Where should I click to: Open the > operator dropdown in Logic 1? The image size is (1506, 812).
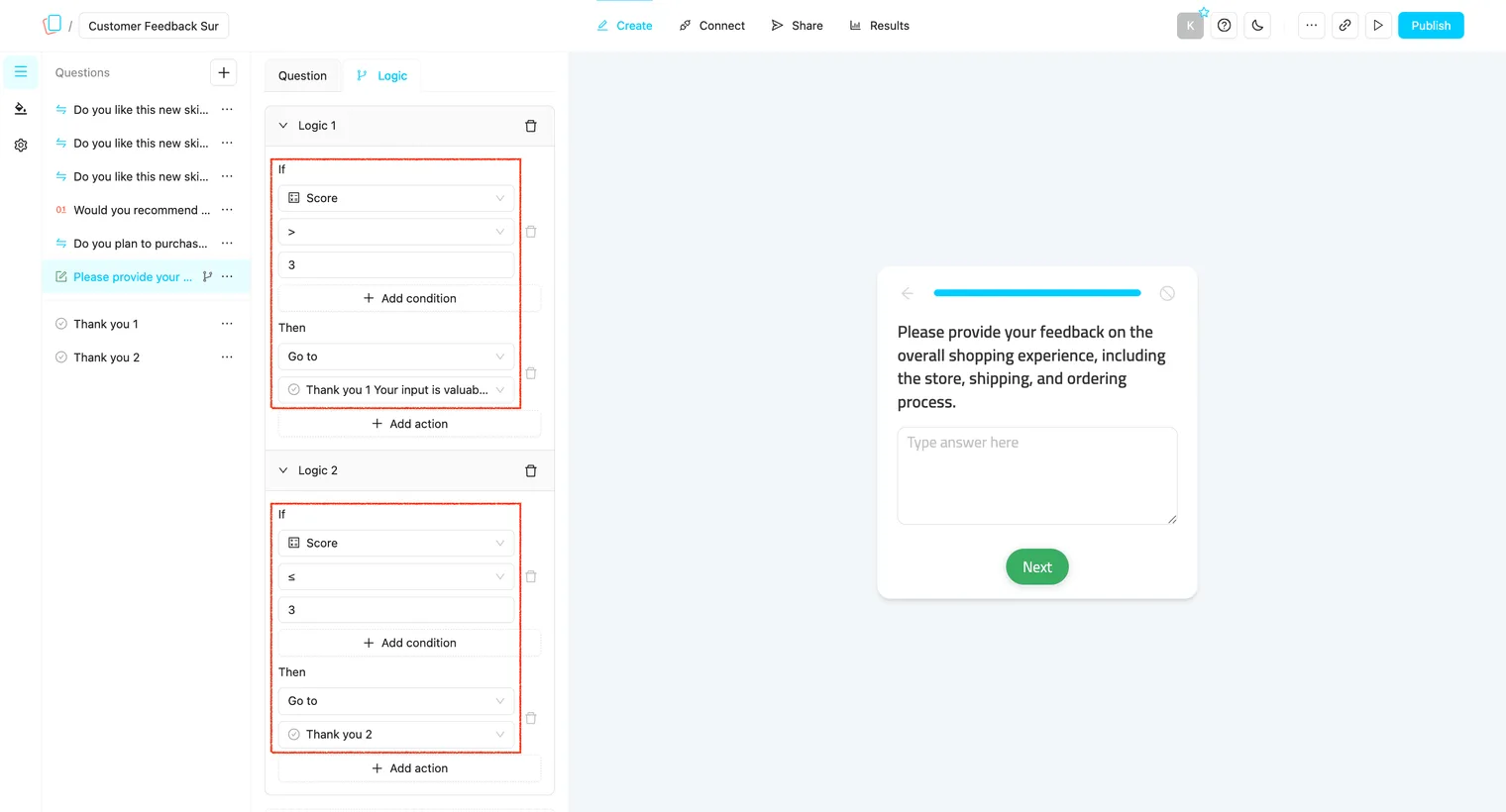(396, 232)
